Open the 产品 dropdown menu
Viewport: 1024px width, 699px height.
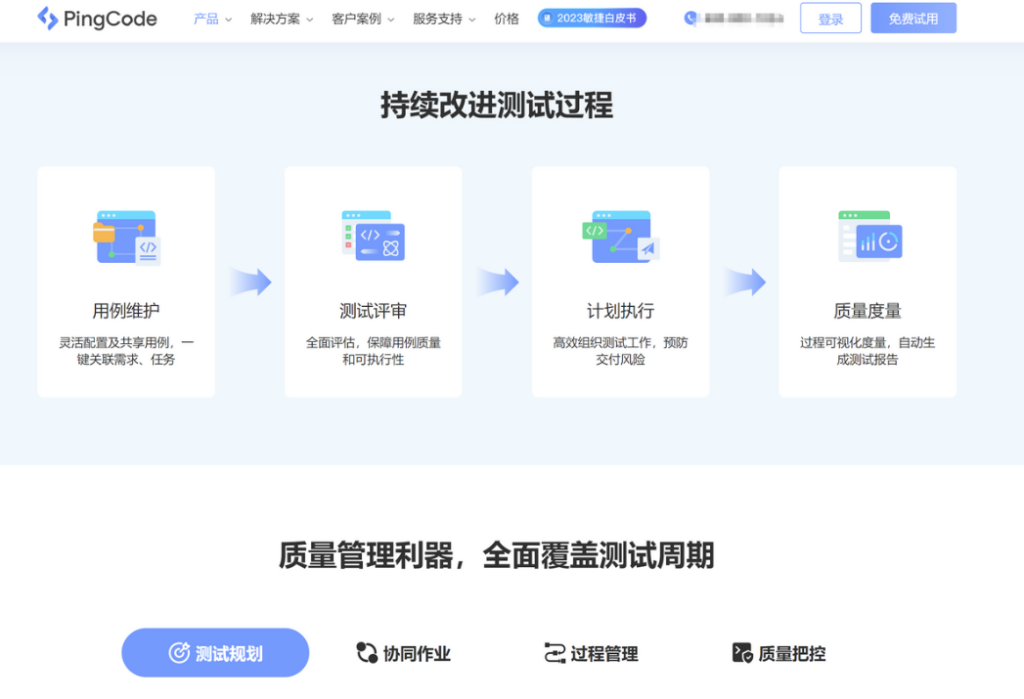click(x=207, y=19)
